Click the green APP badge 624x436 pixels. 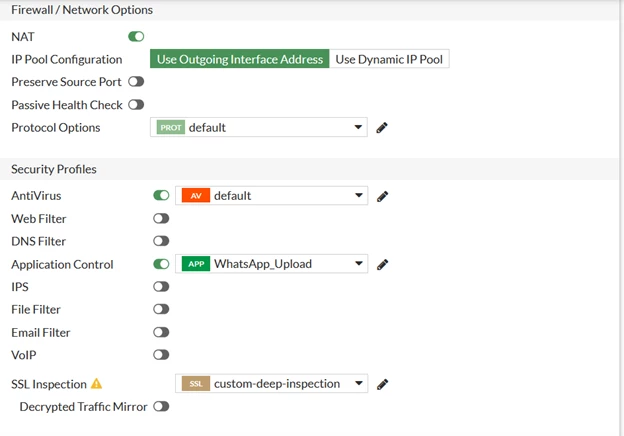coord(196,264)
